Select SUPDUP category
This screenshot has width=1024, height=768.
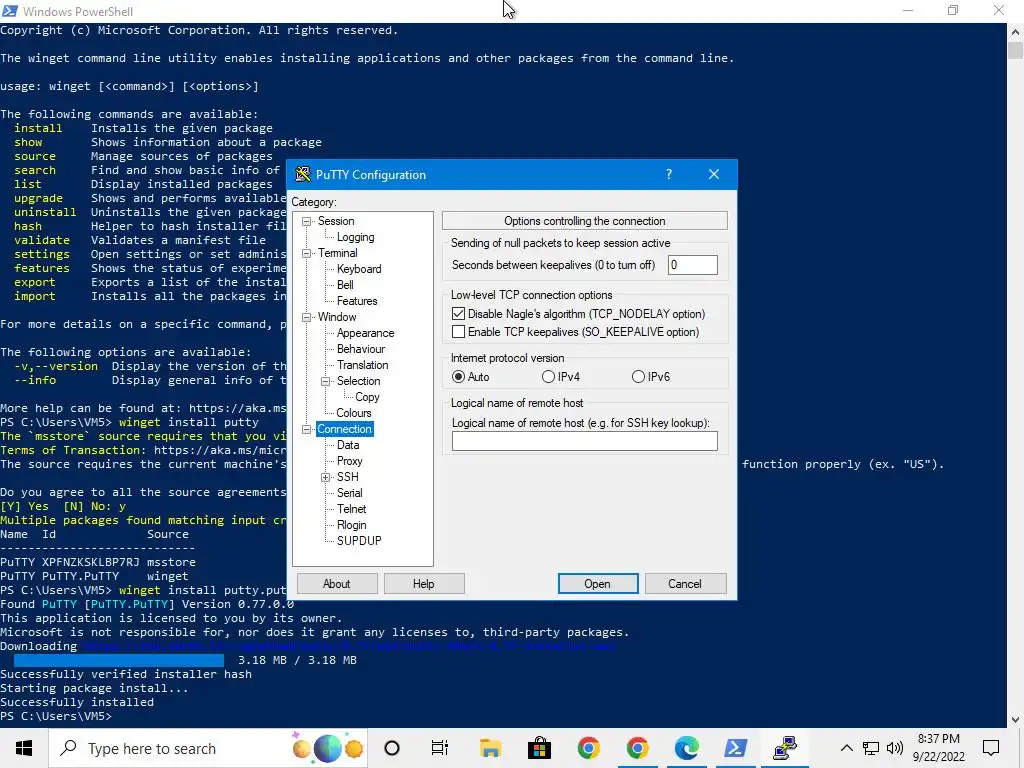tap(359, 541)
